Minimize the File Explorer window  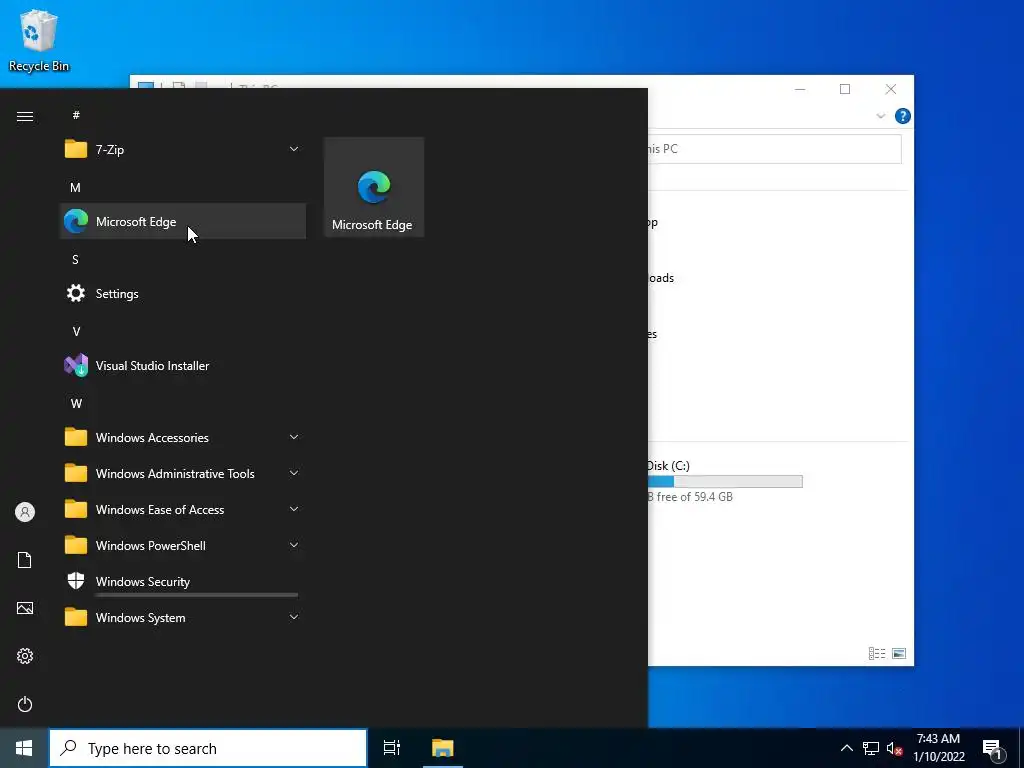pos(800,89)
